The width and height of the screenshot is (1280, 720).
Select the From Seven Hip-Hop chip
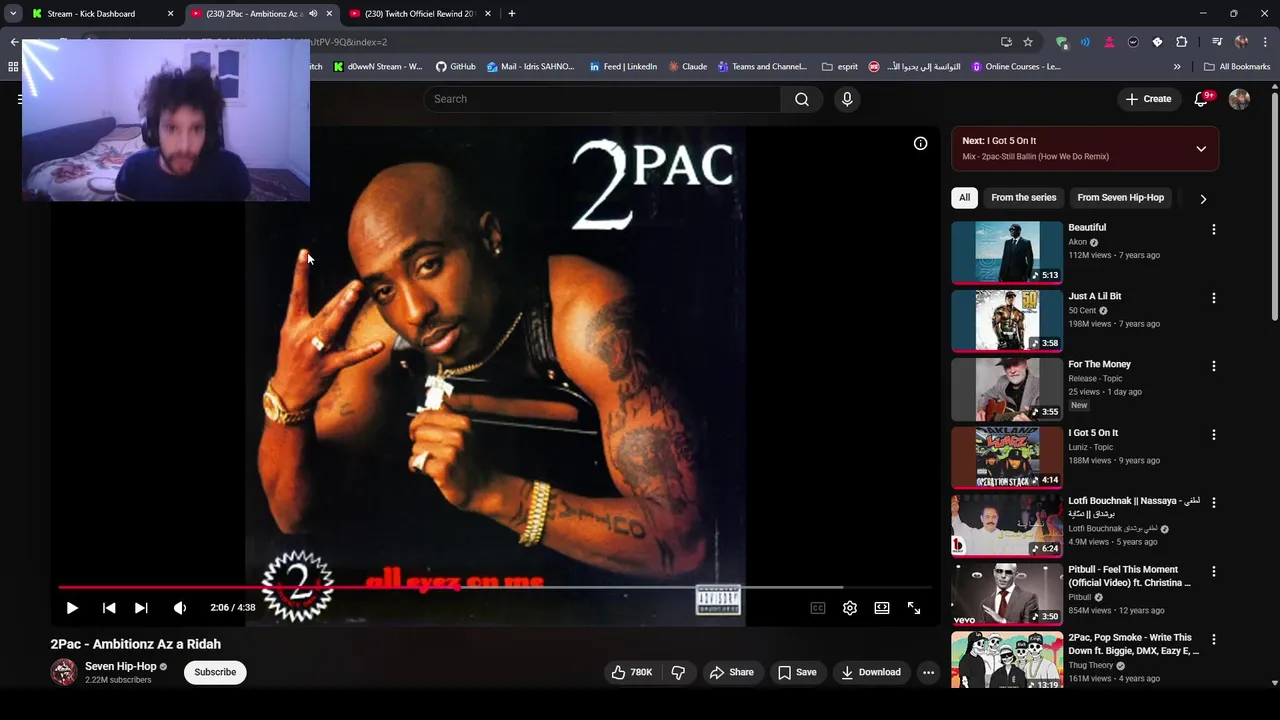tap(1120, 198)
